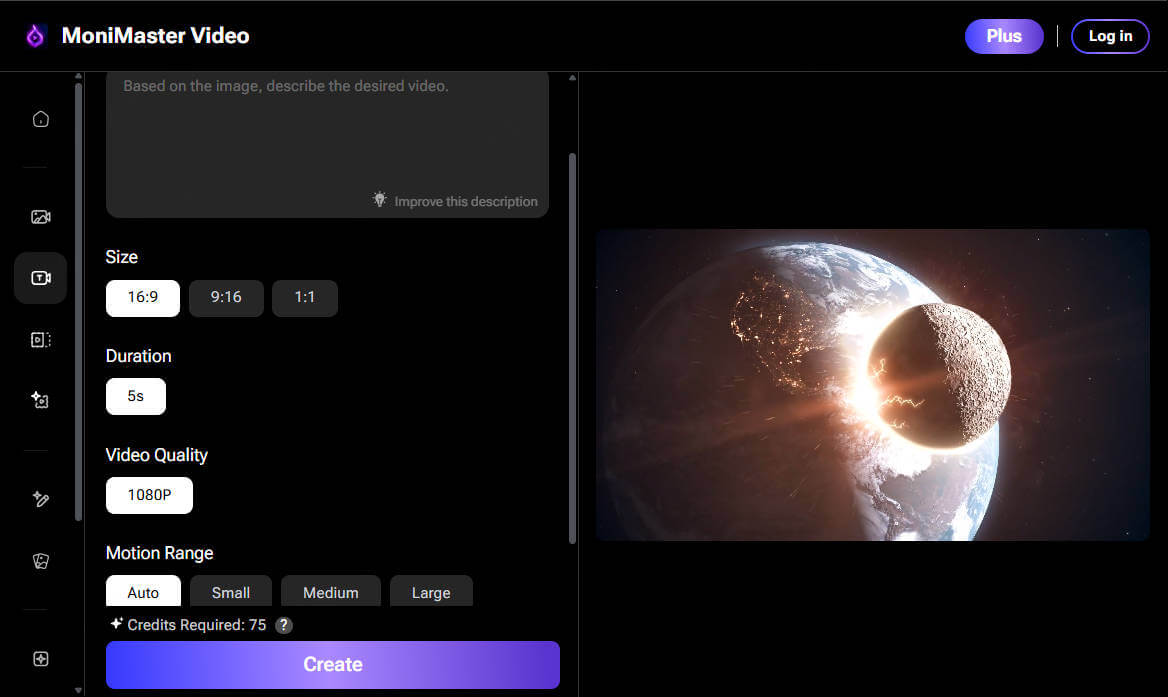
Task: Set Motion Range to Medium
Action: pos(331,592)
